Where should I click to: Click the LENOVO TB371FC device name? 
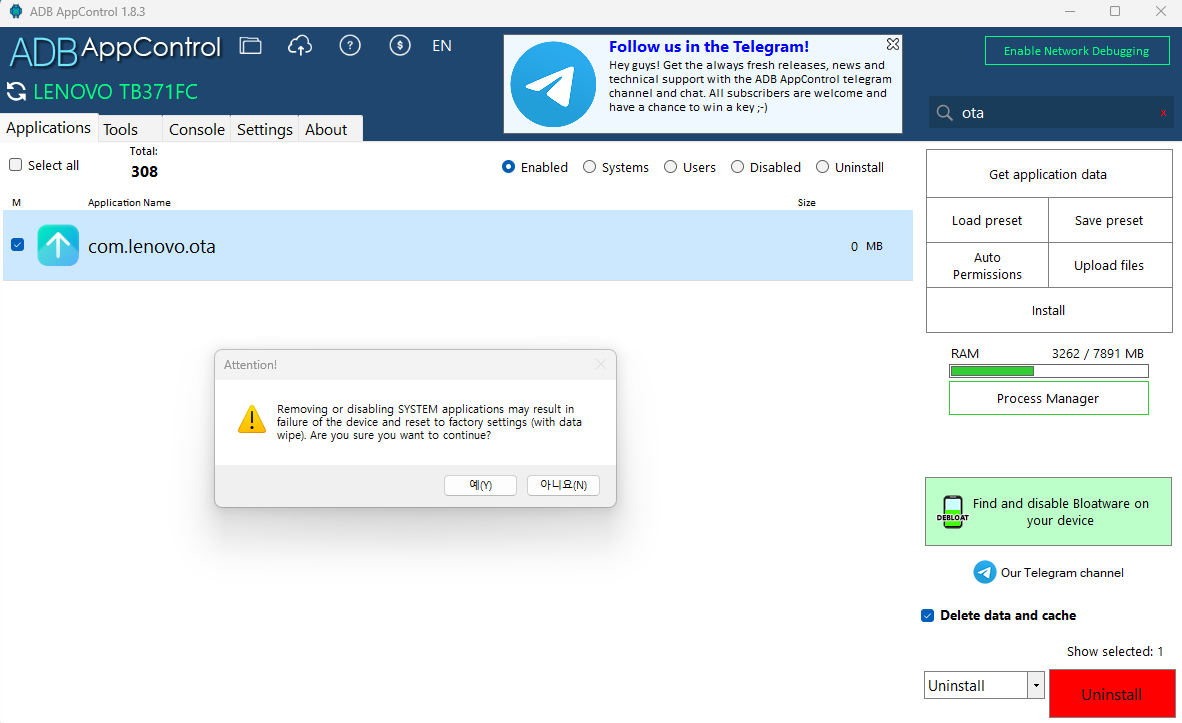click(115, 92)
